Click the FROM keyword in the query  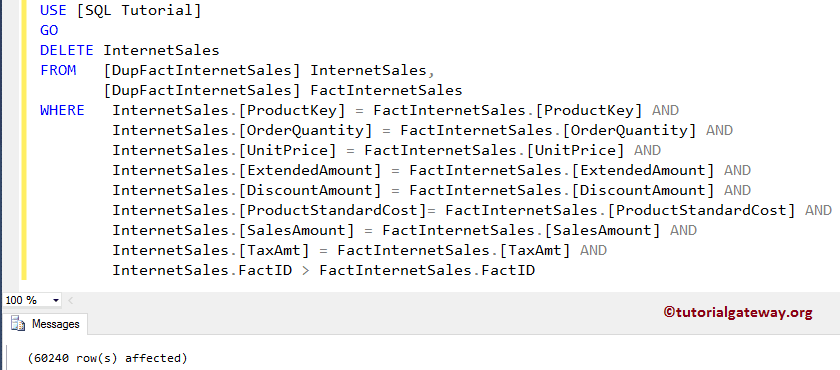pyautogui.click(x=58, y=70)
